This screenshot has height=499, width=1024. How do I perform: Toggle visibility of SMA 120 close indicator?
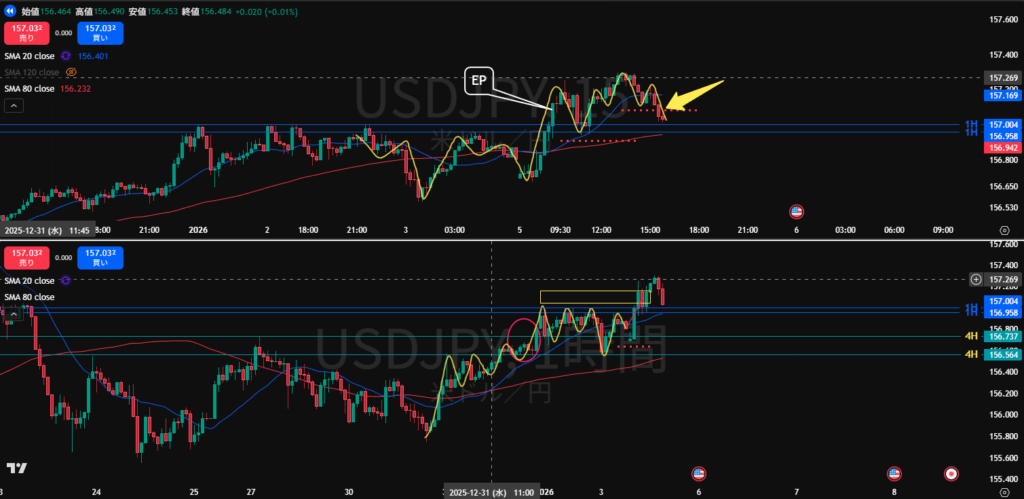71,72
